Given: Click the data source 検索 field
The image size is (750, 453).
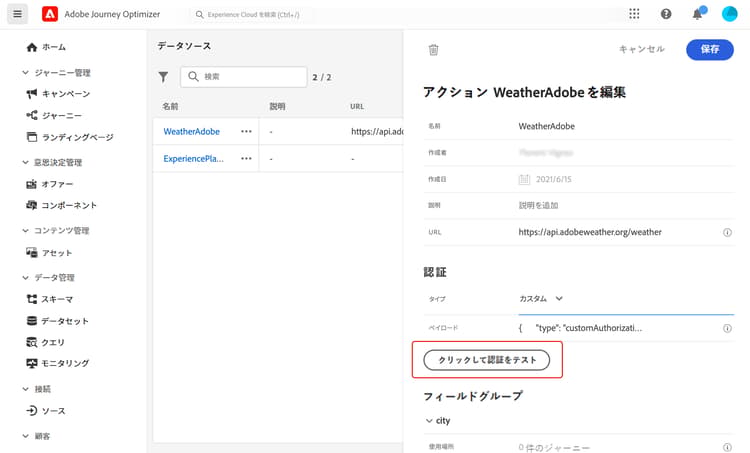Looking at the screenshot, I should point(243,77).
